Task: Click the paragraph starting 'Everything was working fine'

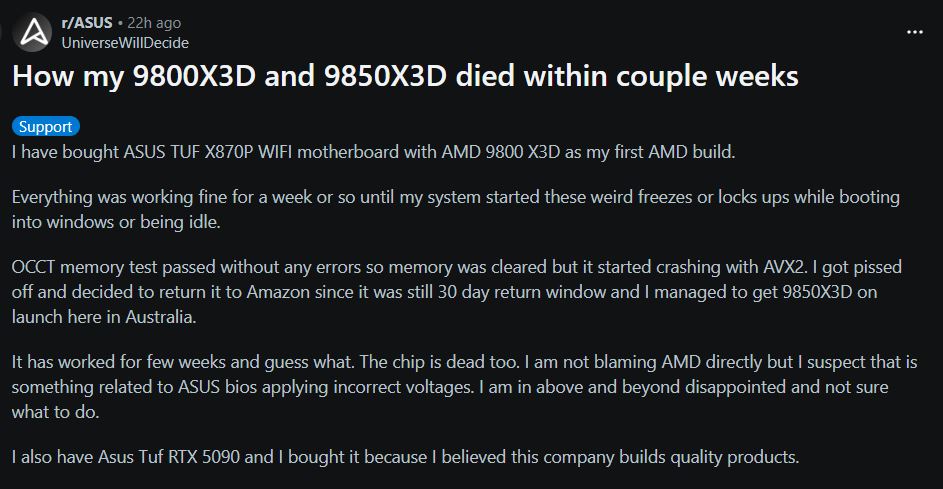Action: coord(455,208)
